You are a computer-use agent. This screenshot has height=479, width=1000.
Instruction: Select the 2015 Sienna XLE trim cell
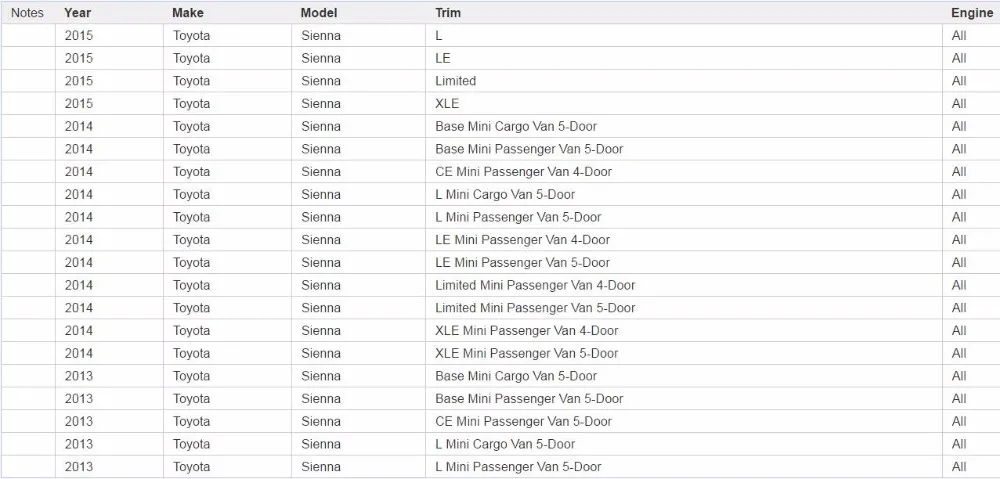[684, 104]
